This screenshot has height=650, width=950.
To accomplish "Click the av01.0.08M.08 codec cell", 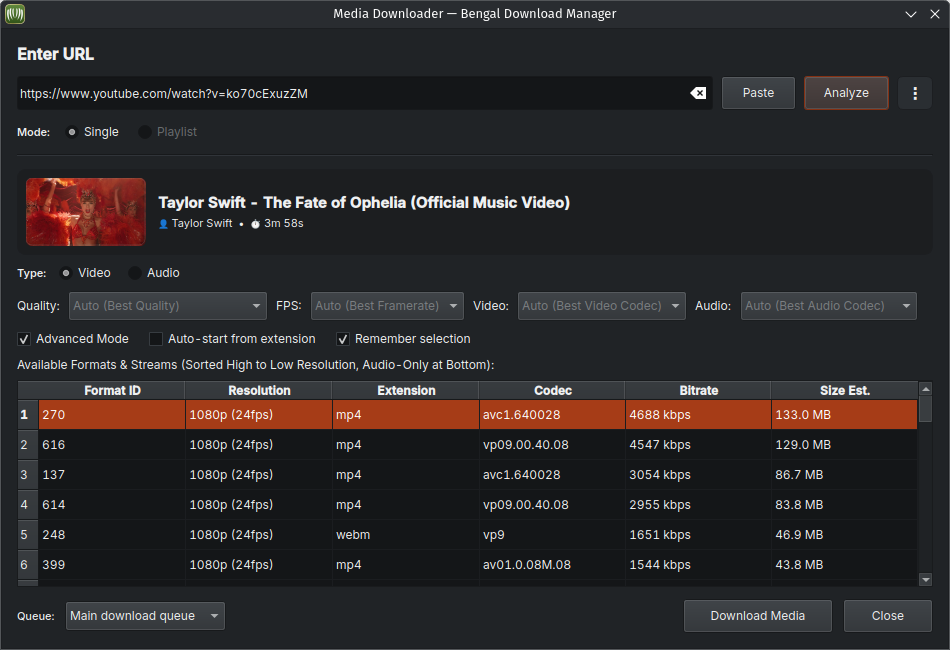I will pos(553,565).
